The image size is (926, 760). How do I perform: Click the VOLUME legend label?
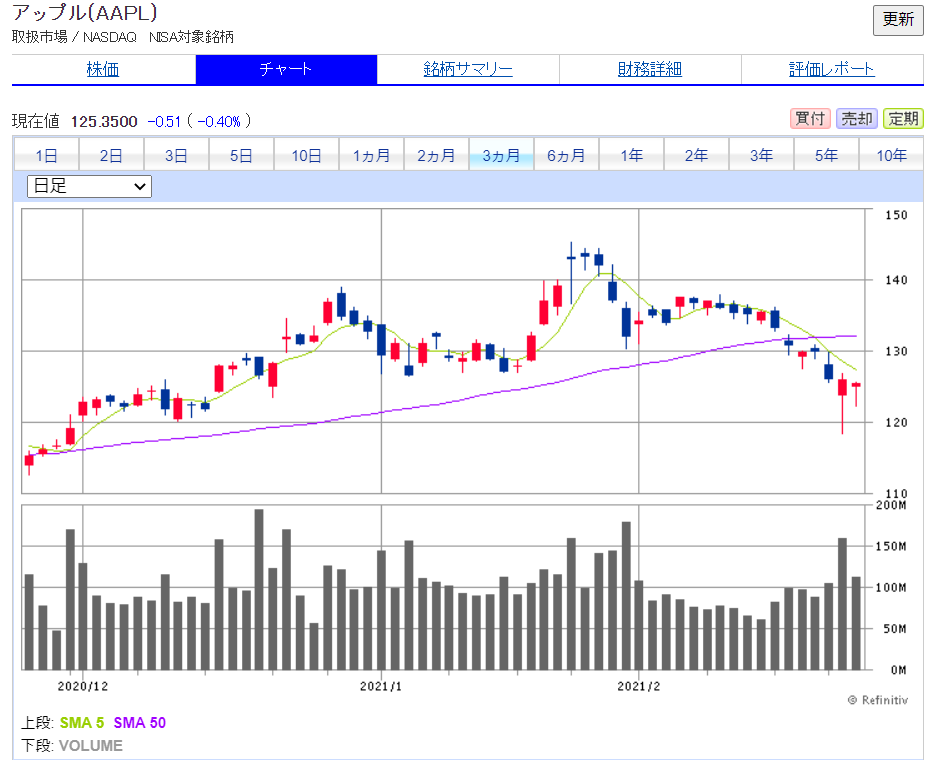click(90, 746)
